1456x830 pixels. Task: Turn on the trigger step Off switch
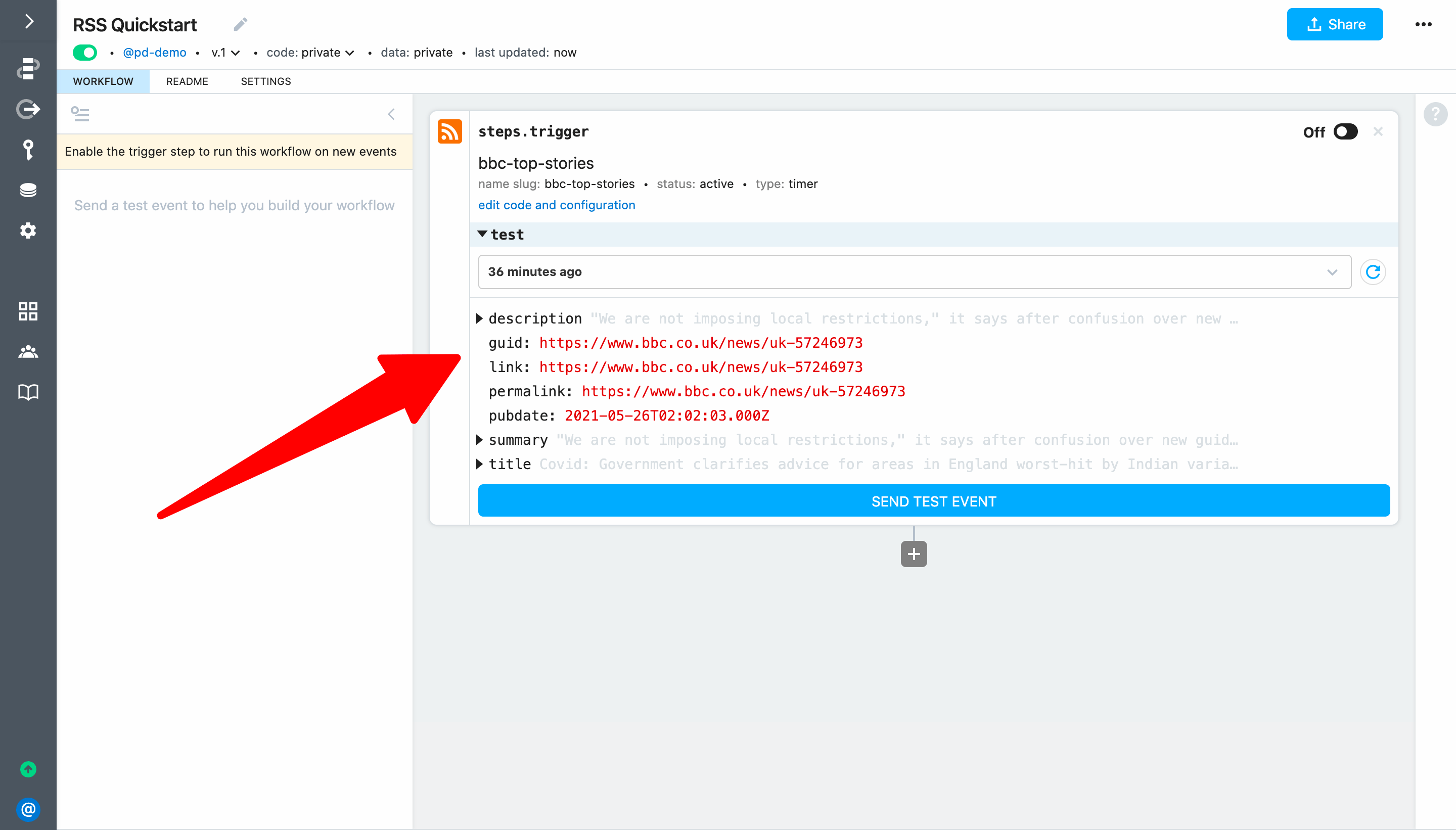[x=1345, y=132]
